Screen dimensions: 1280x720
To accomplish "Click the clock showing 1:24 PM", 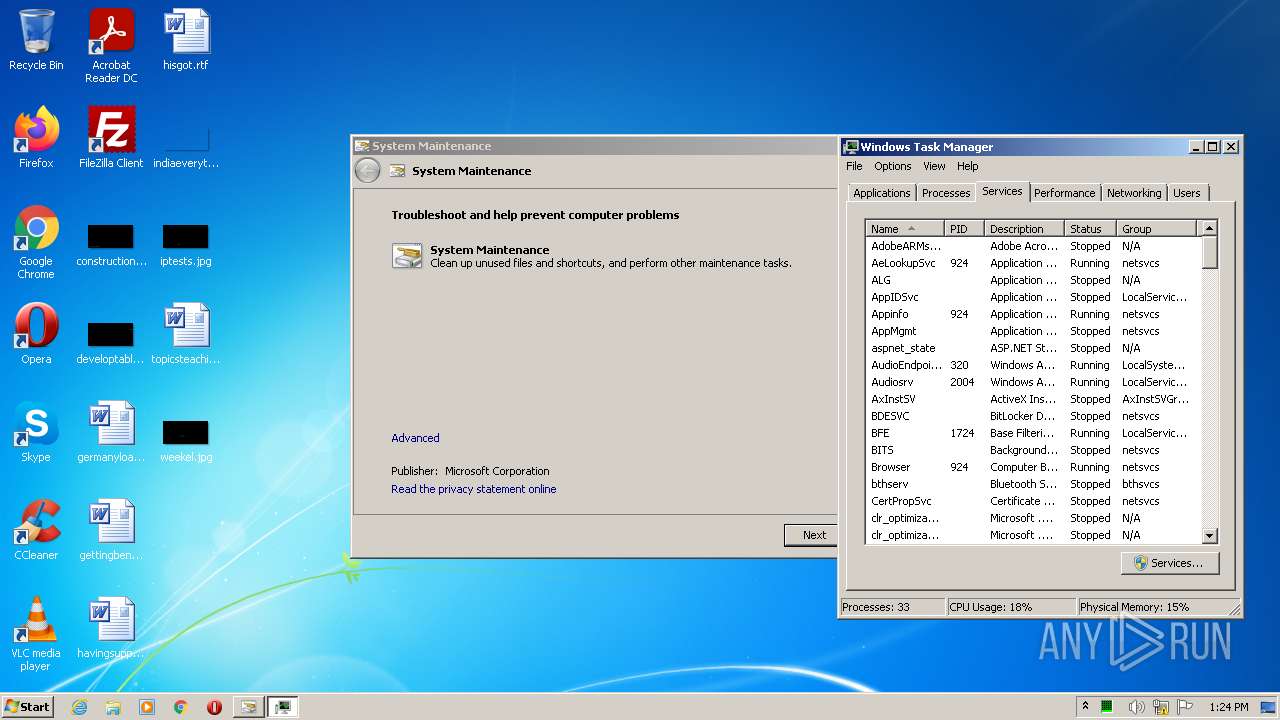I will [x=1228, y=707].
